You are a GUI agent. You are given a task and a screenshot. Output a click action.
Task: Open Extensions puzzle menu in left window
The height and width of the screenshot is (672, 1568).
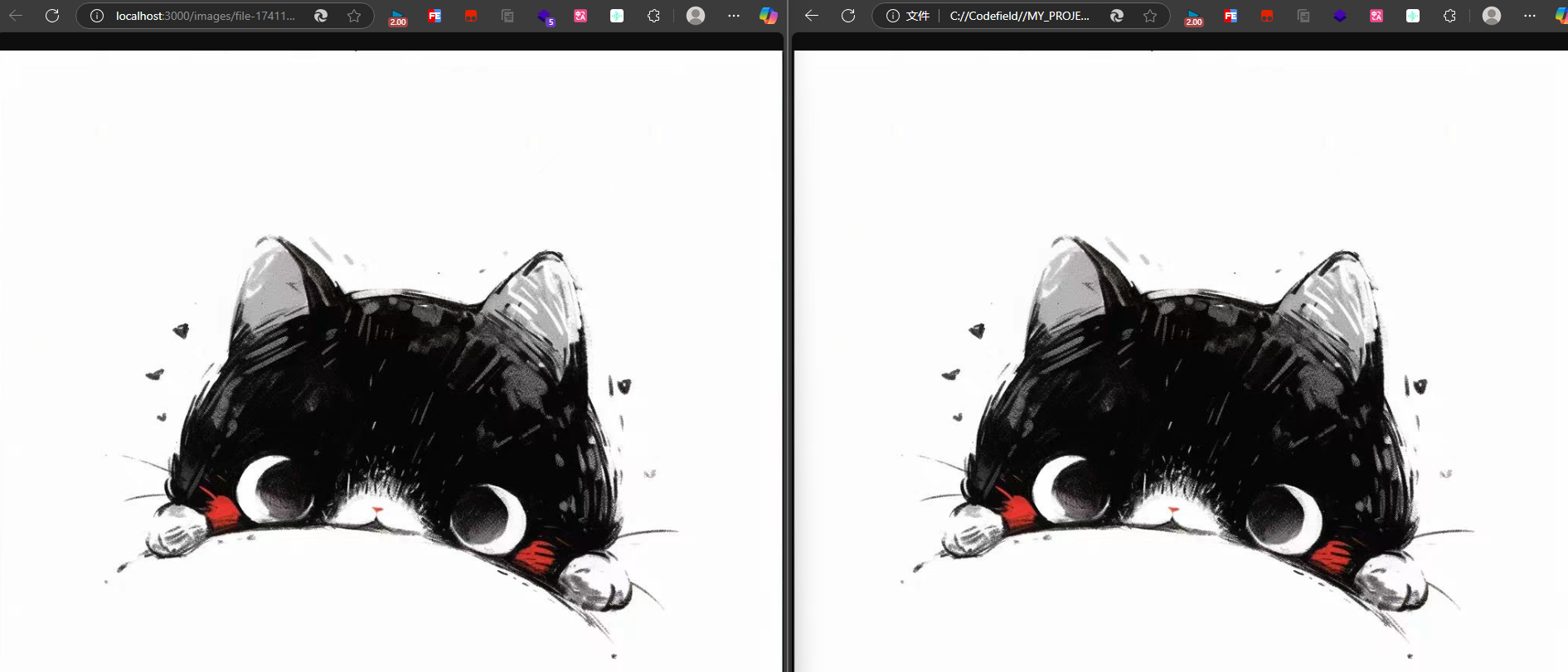[x=653, y=16]
